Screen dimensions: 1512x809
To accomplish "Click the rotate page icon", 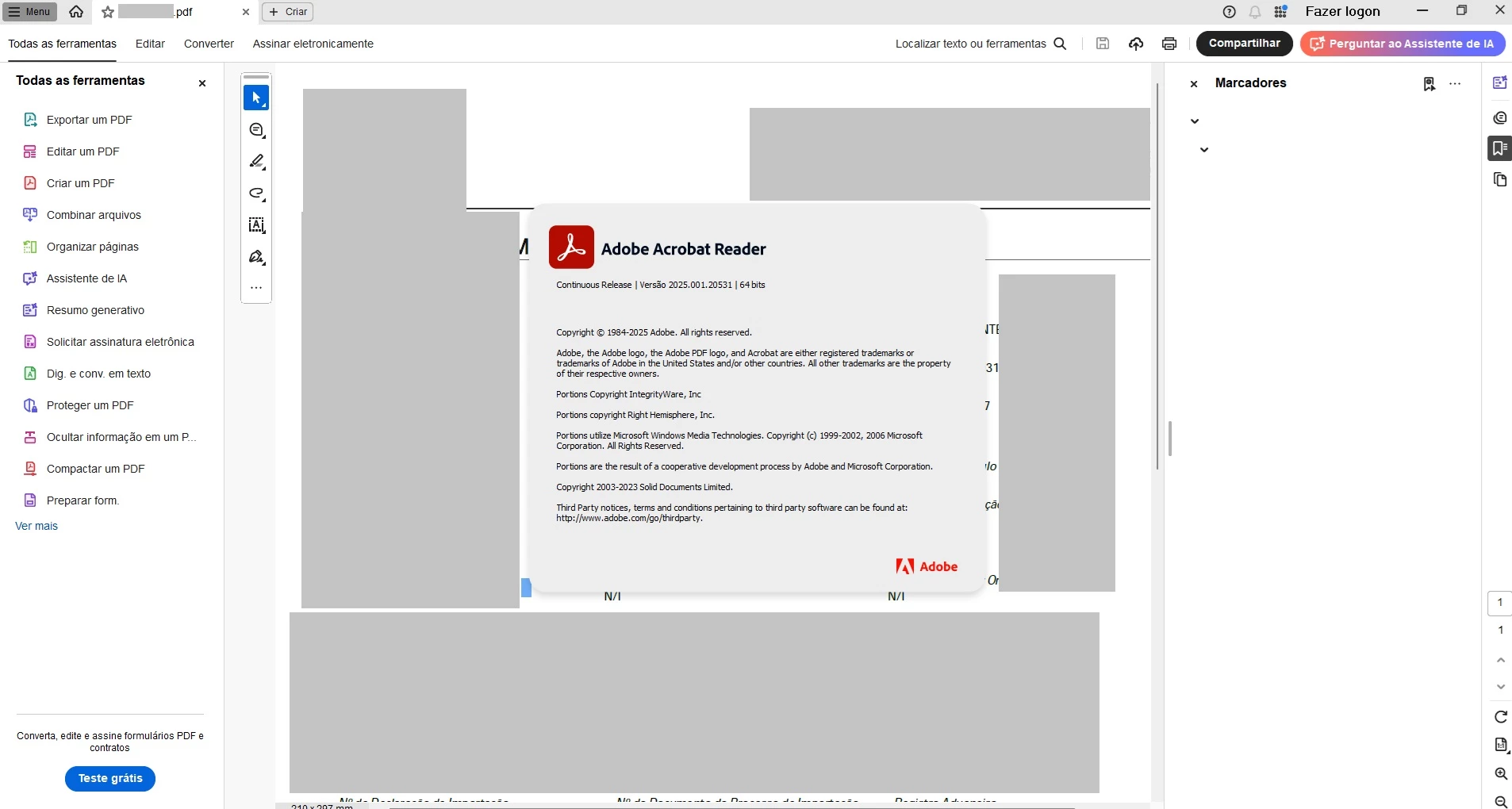I will pos(1500,717).
